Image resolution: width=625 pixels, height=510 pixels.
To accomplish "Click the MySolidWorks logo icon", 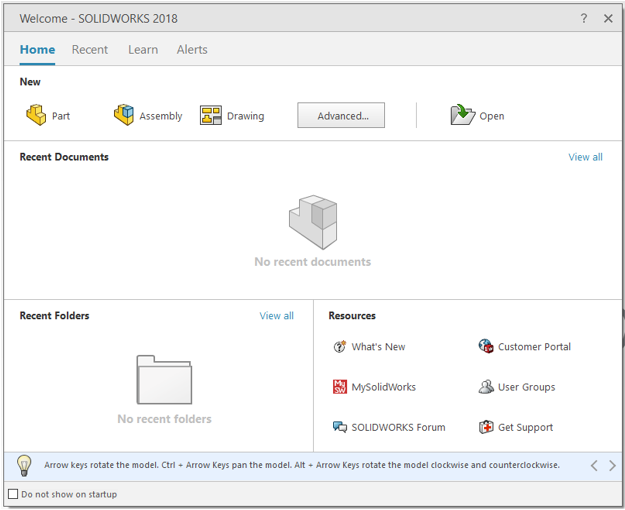I will 340,387.
